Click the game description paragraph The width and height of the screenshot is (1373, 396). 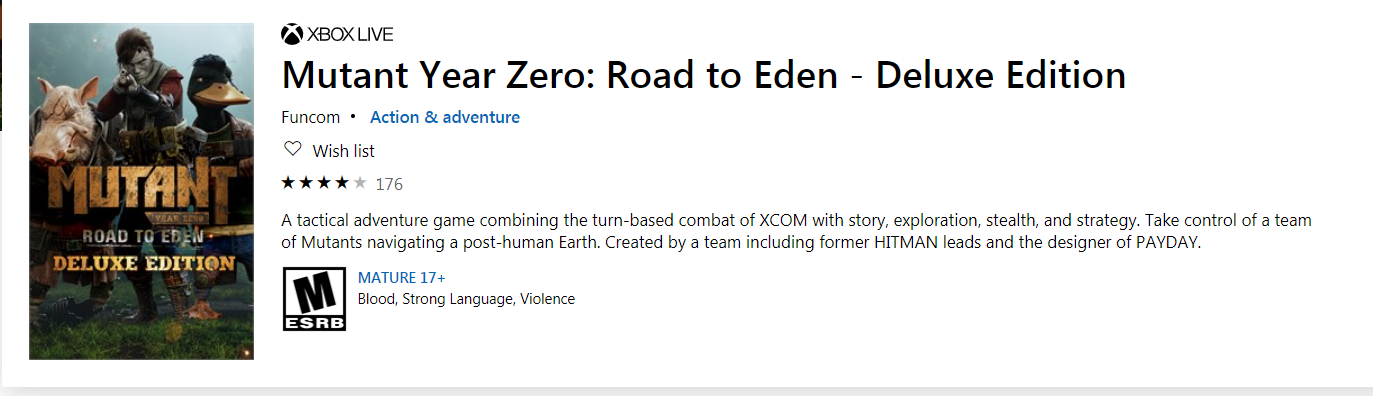point(796,231)
